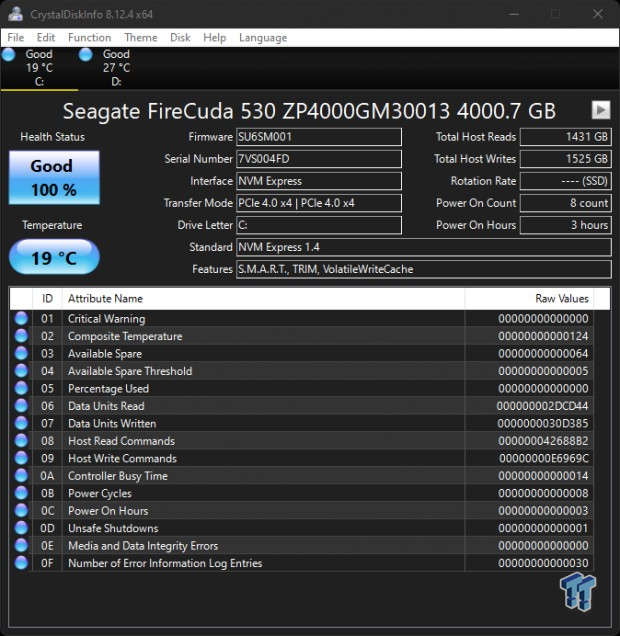Click Power On Hours value 3 hours
The width and height of the screenshot is (620, 636).
tap(566, 225)
